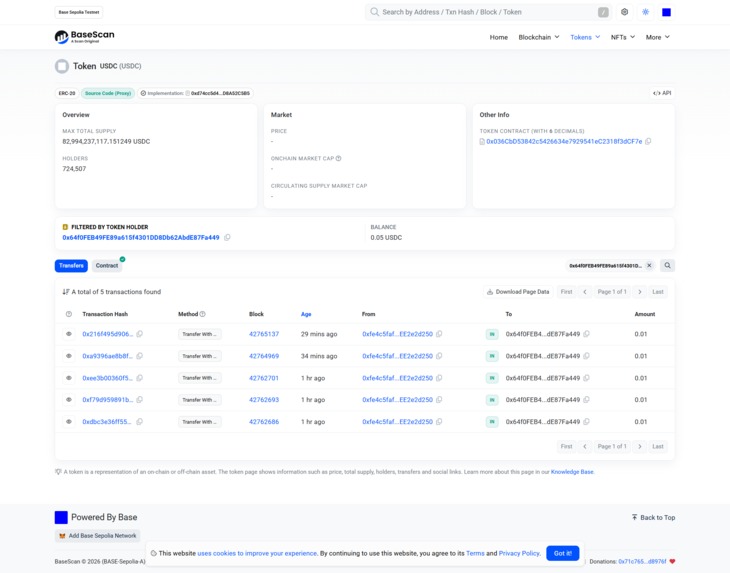Focus the address/txn hash search field
Viewport: 730px width, 573px height.
(487, 12)
